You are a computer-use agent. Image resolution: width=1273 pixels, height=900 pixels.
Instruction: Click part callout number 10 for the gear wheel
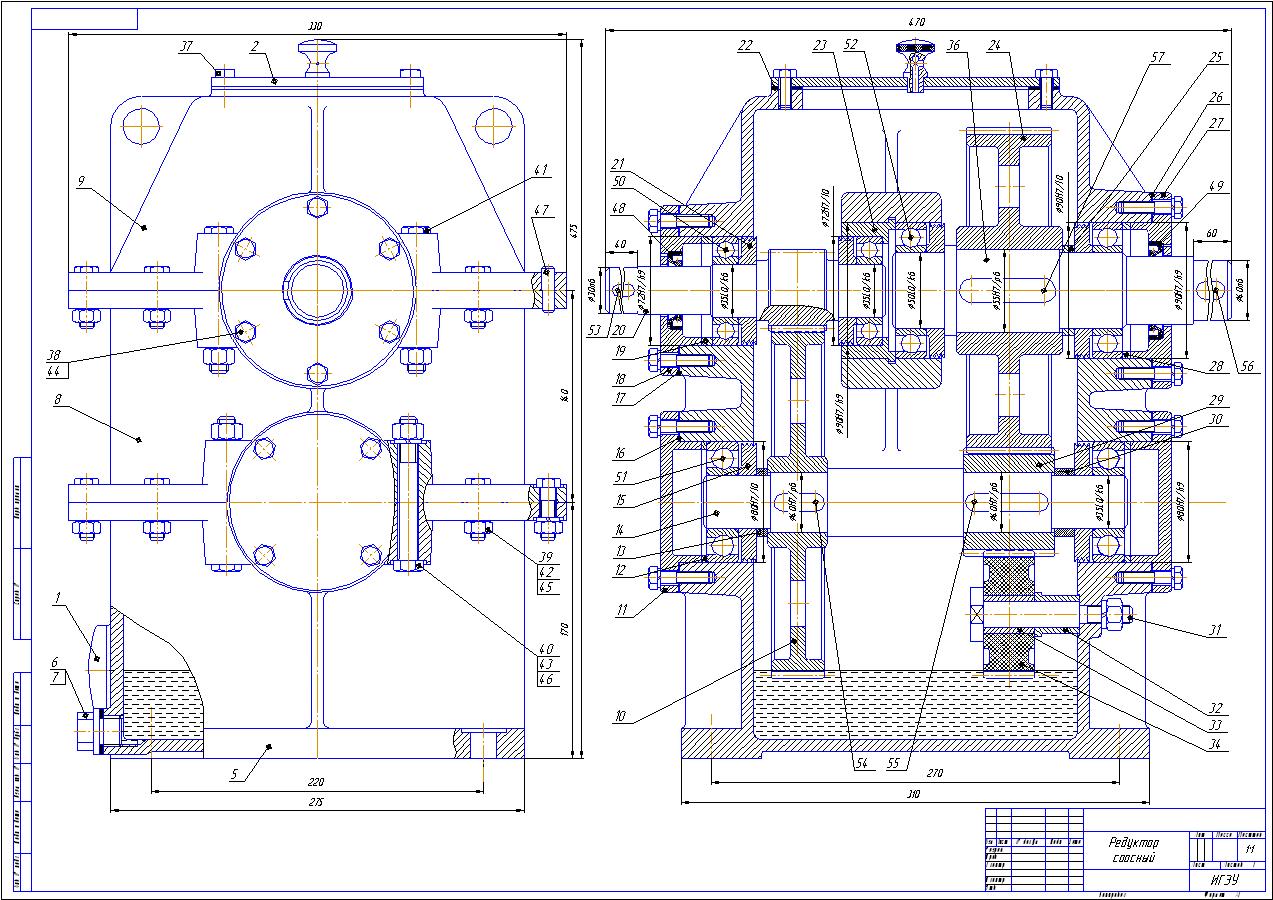point(620,716)
